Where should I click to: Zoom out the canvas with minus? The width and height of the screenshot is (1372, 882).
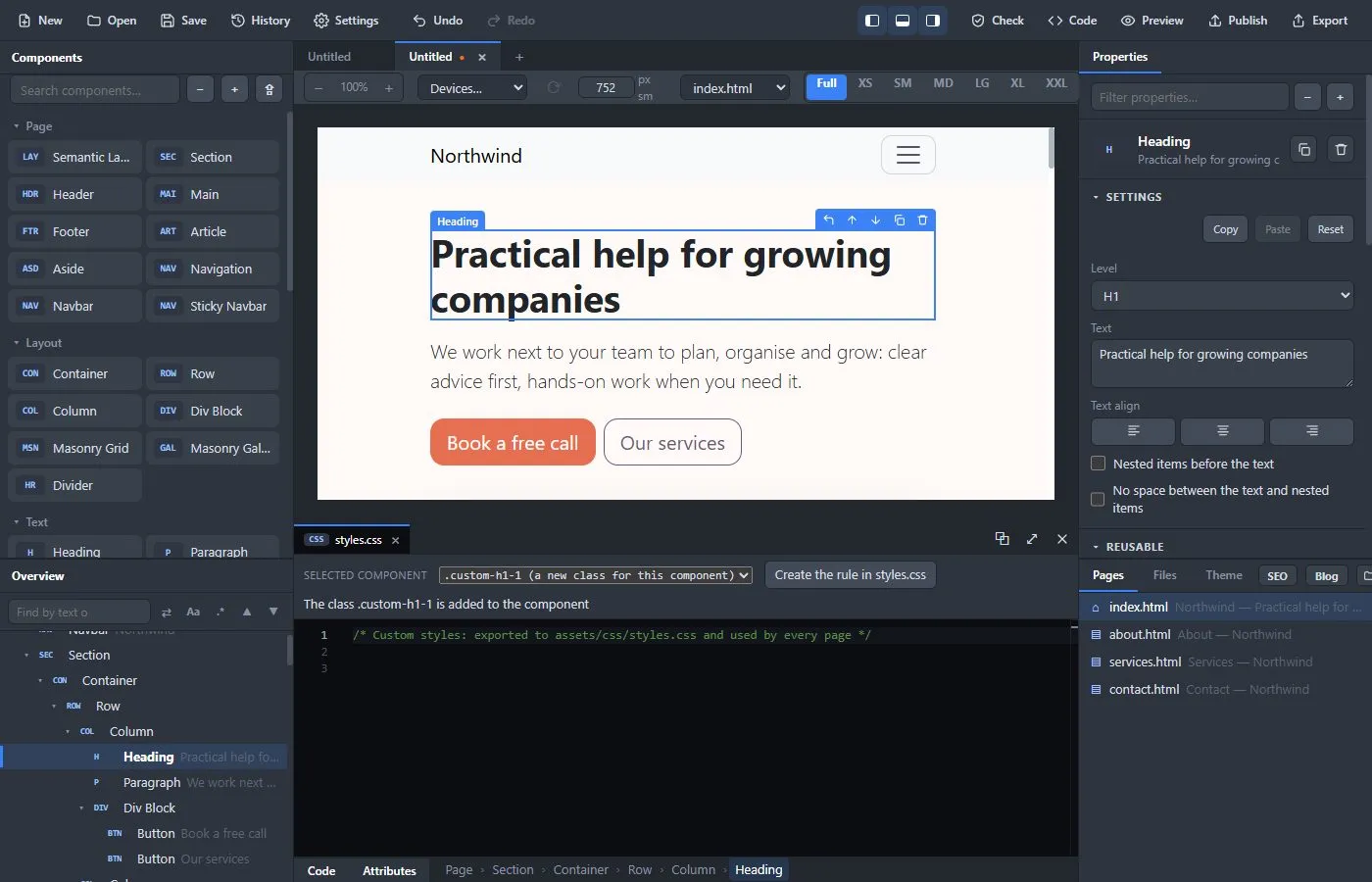pos(318,88)
